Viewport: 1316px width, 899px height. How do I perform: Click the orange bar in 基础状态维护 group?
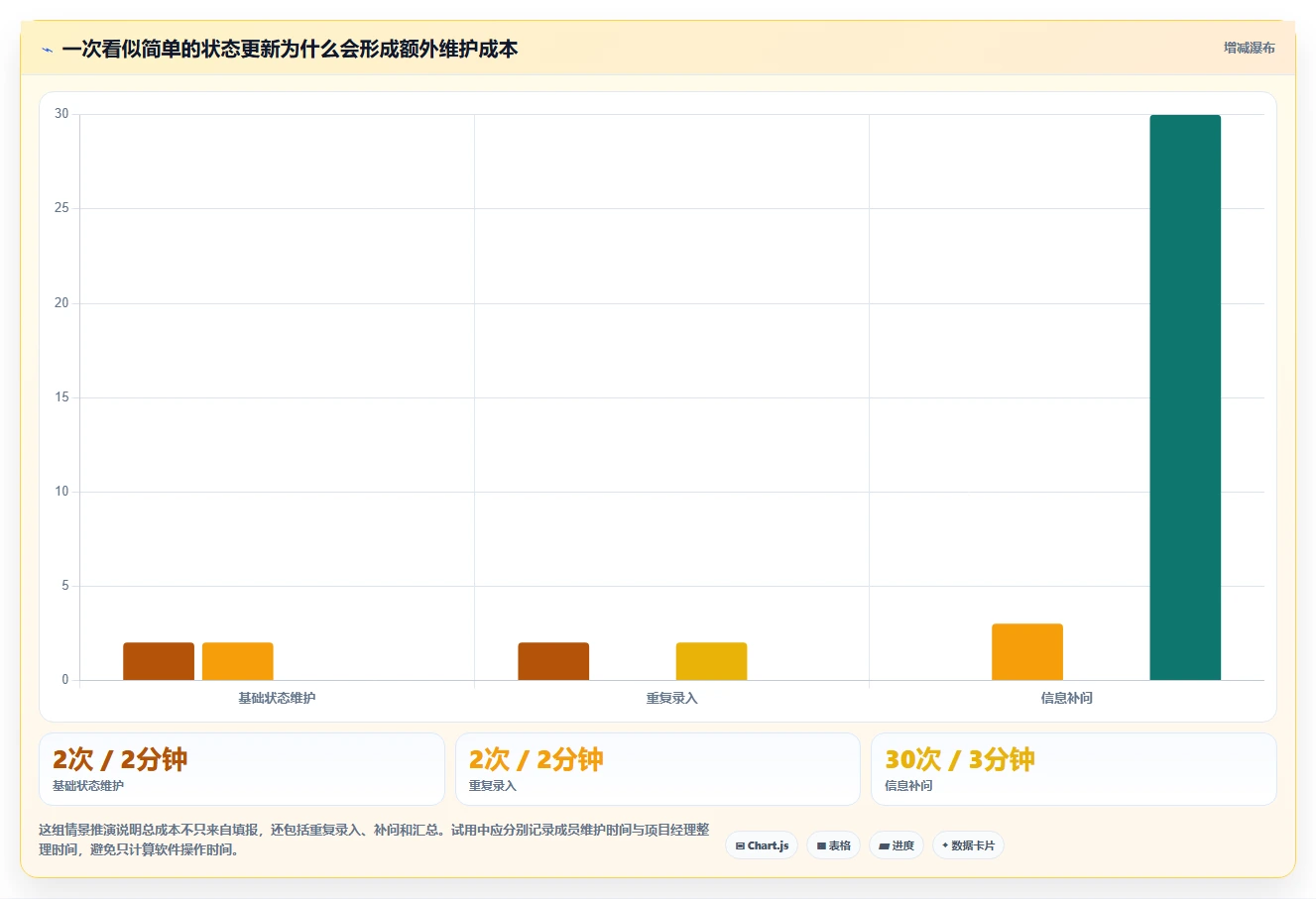(x=238, y=661)
